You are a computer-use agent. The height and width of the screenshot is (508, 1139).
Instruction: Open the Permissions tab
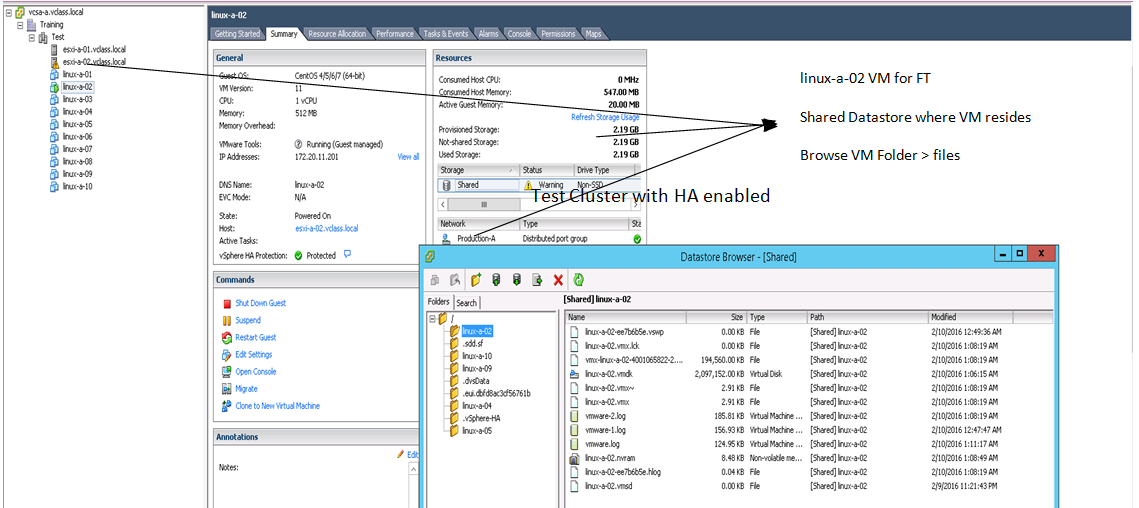[x=559, y=33]
